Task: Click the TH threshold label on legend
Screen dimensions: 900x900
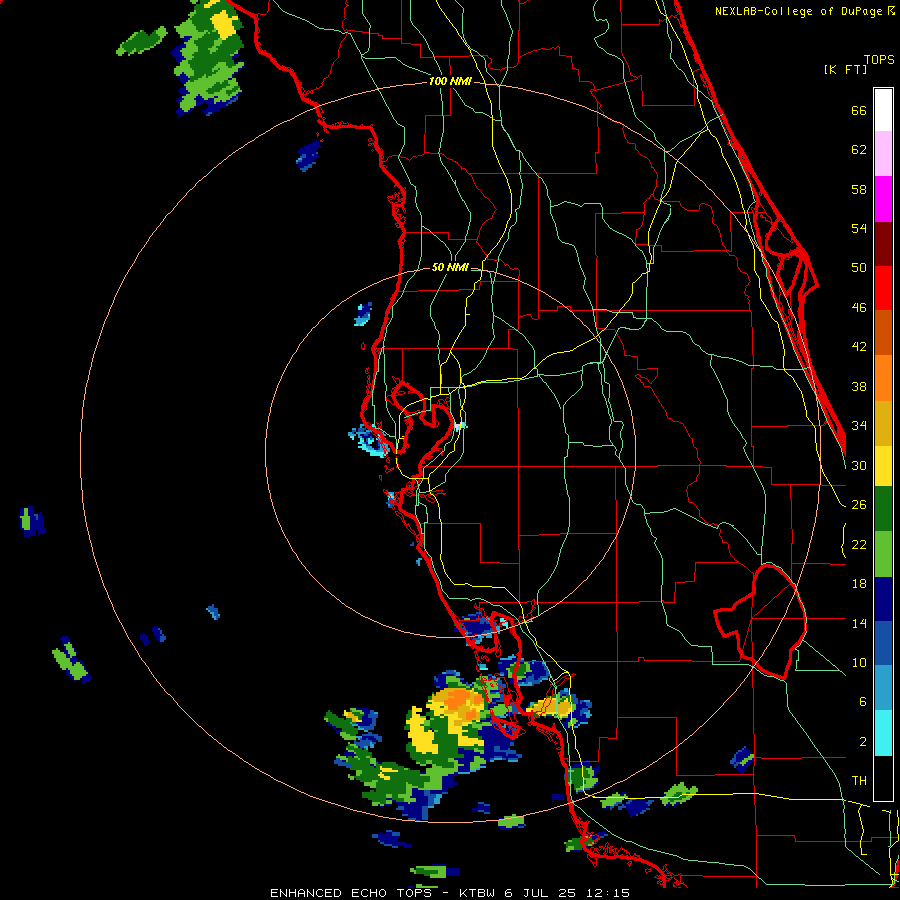Action: pos(859,780)
